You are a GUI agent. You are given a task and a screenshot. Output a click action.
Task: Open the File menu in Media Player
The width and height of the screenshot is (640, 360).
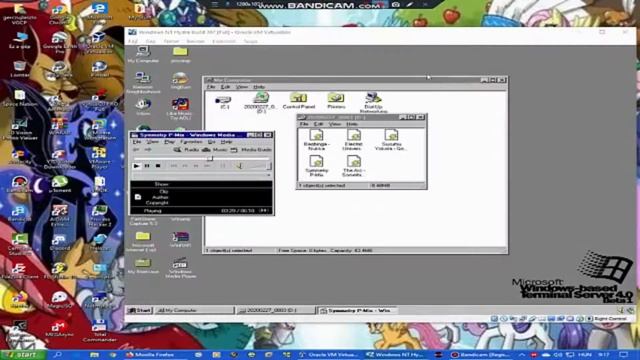pyautogui.click(x=137, y=142)
